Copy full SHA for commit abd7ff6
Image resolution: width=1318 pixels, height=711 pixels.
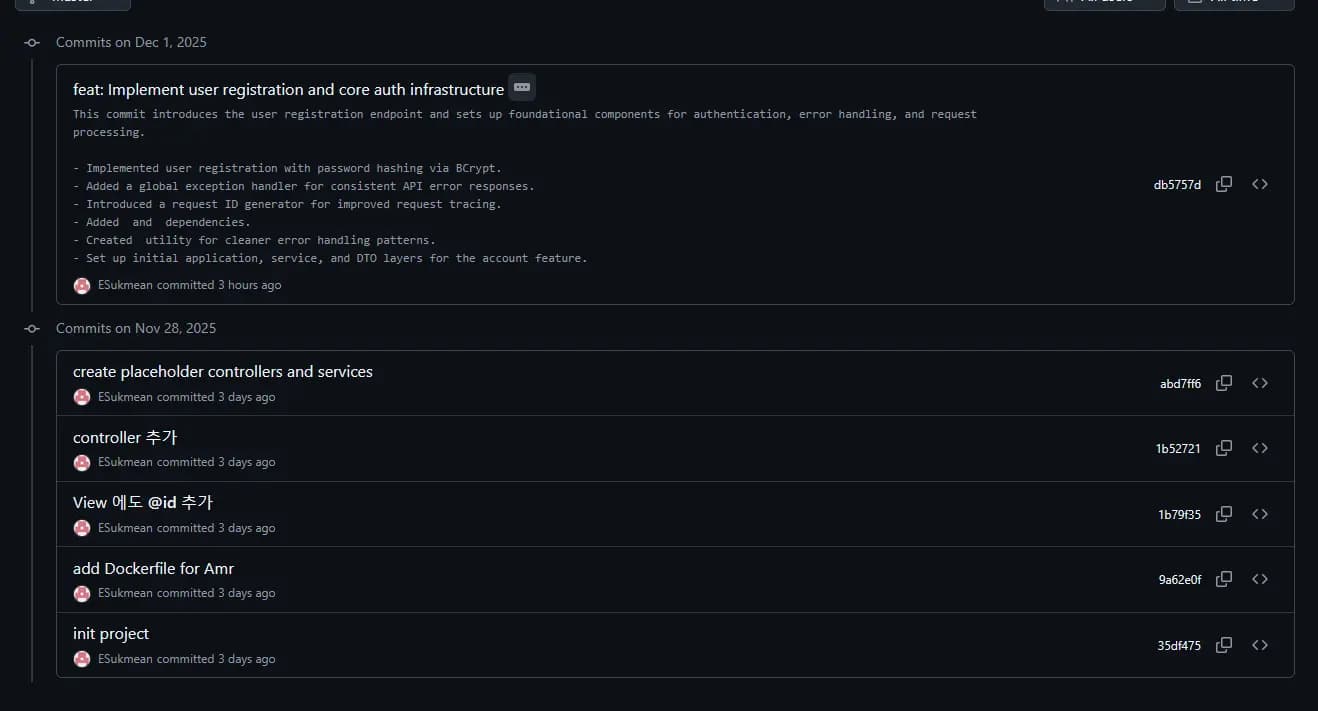pyautogui.click(x=1223, y=383)
